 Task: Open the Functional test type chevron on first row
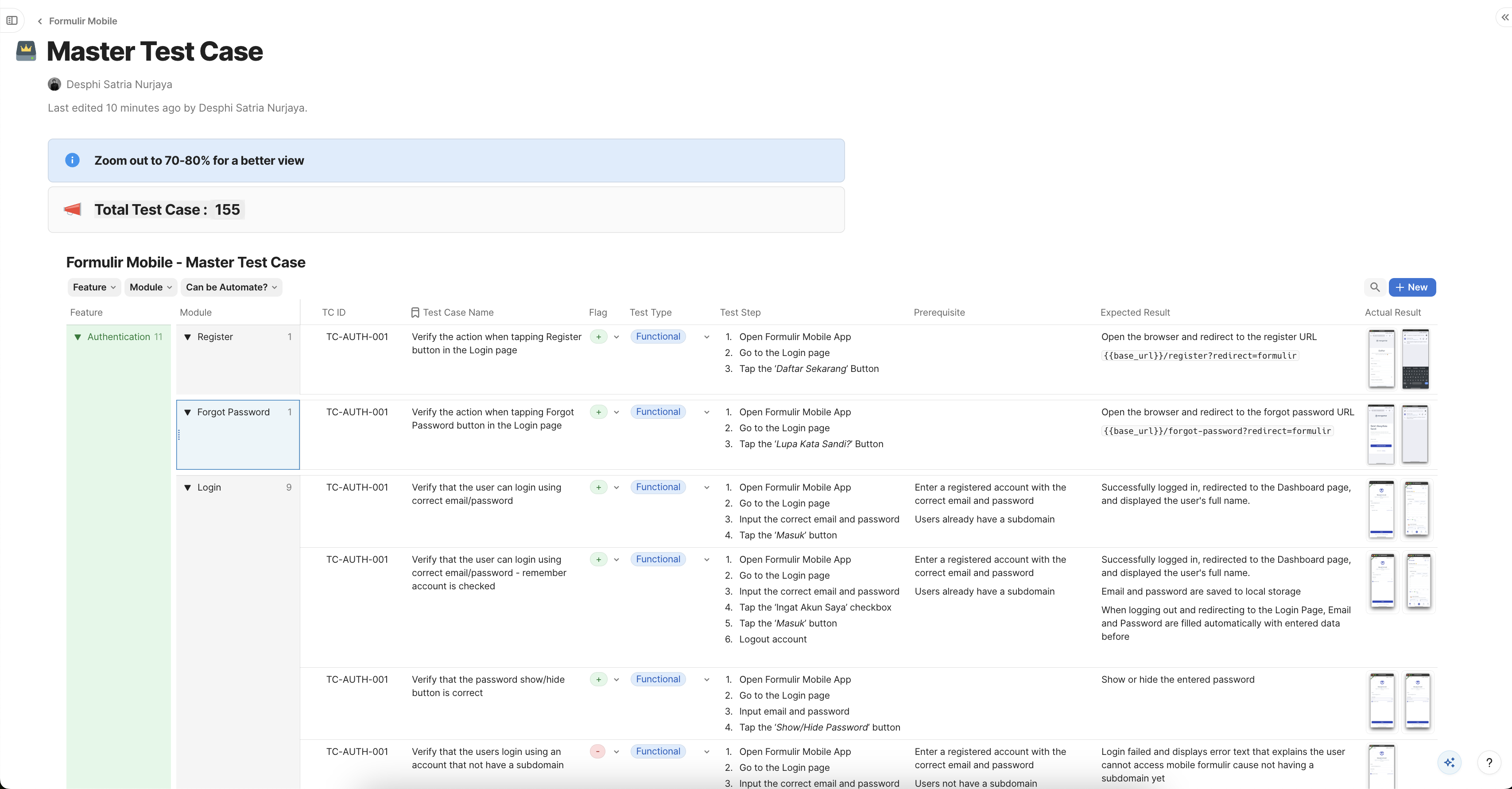coord(707,337)
